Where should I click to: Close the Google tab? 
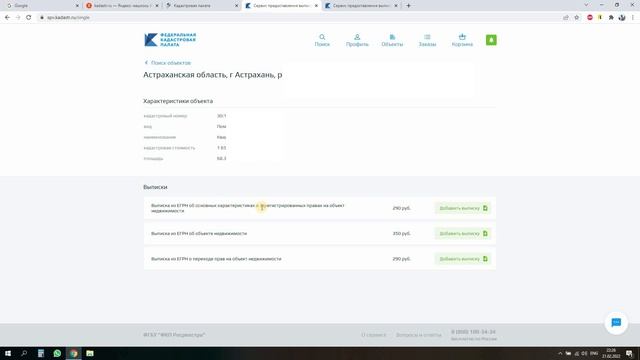tap(77, 6)
